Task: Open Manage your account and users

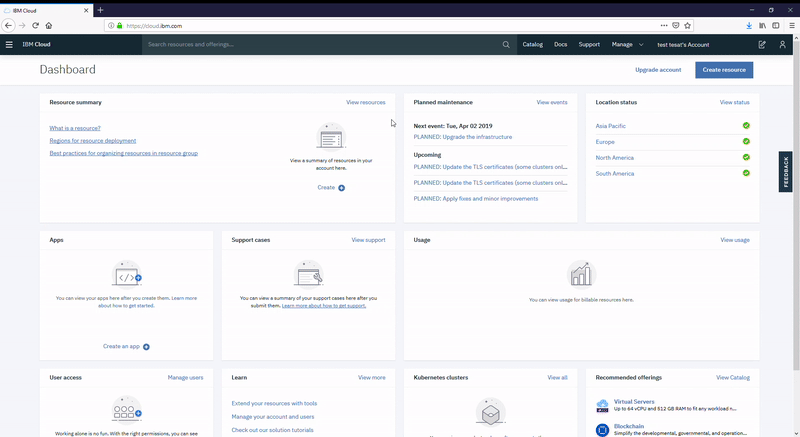Action: pos(273,417)
